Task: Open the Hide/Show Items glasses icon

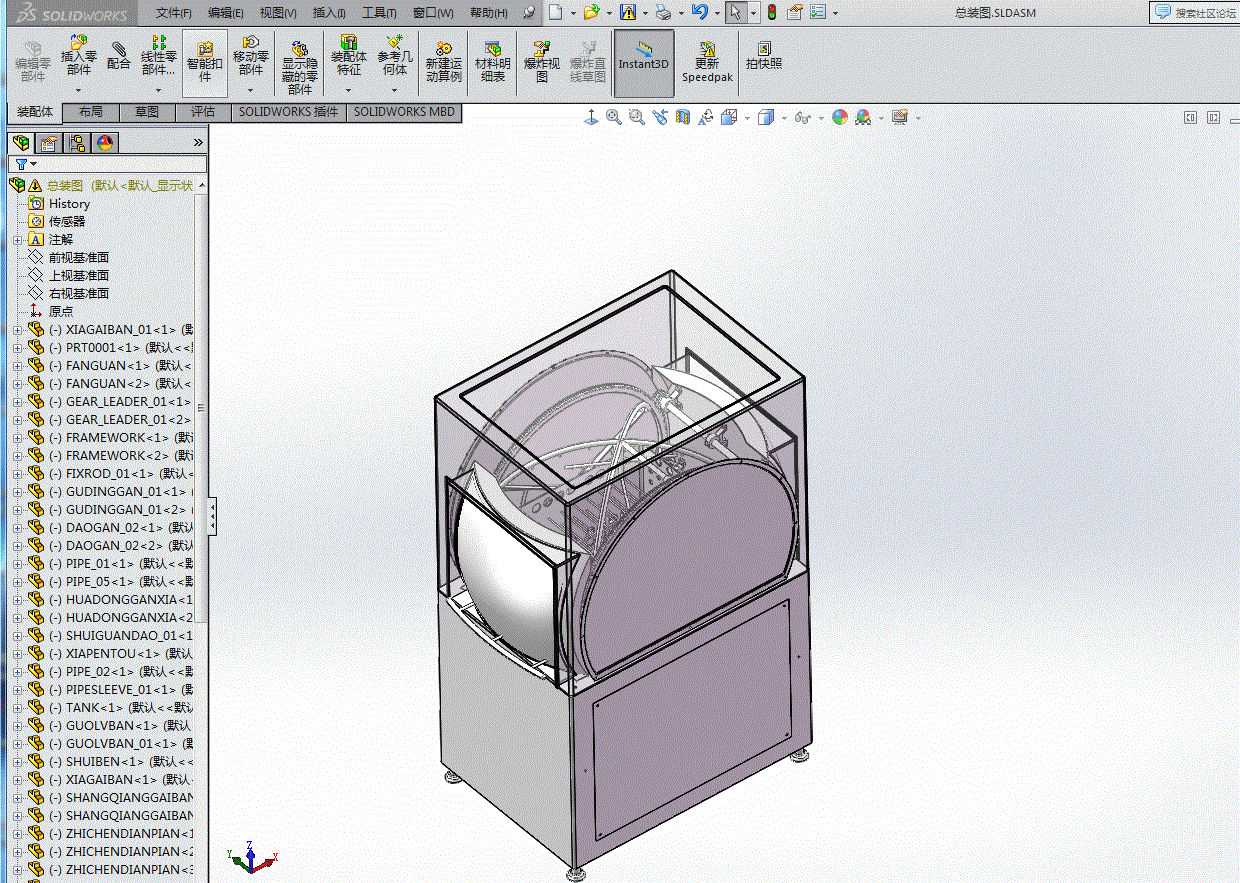Action: (801, 117)
